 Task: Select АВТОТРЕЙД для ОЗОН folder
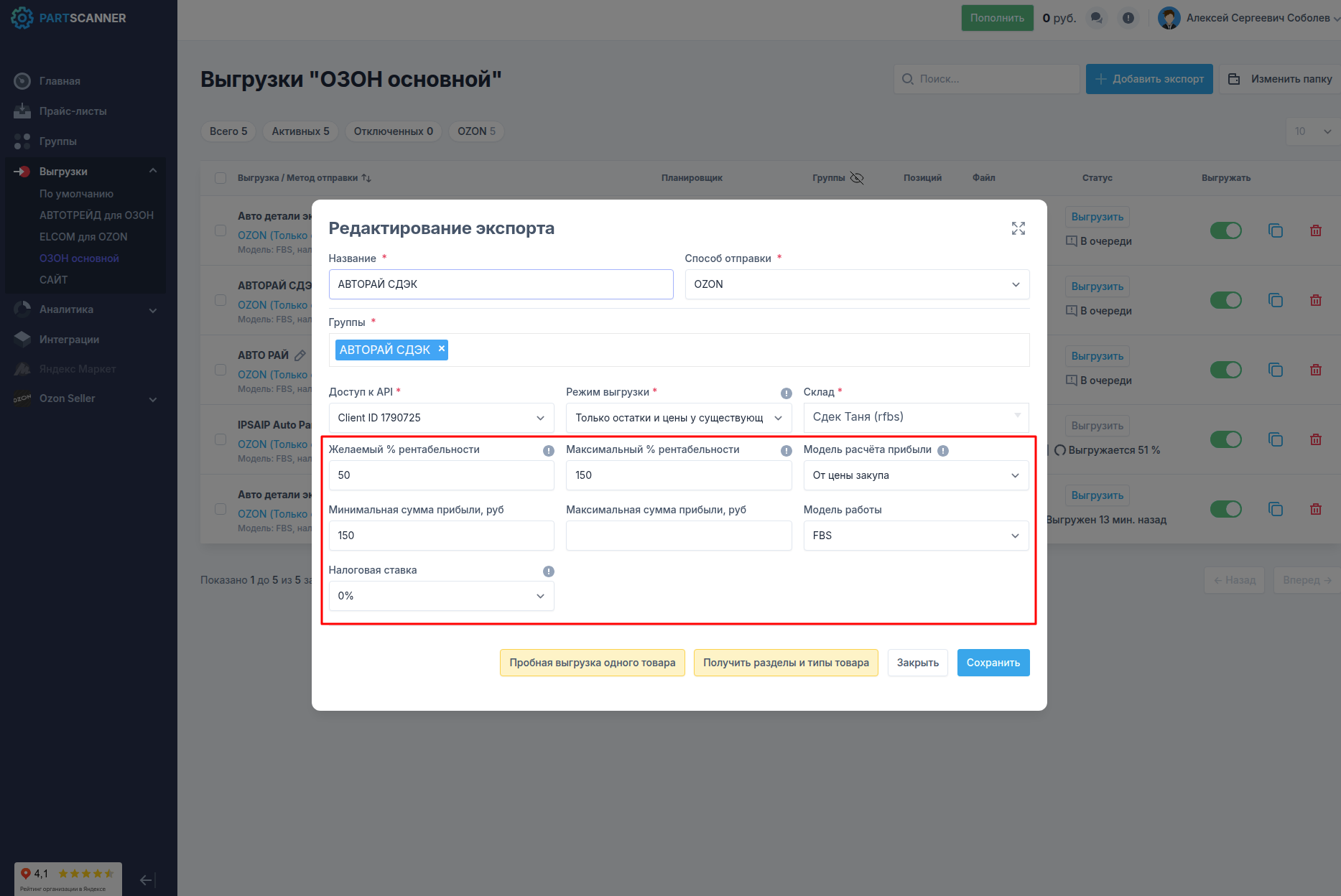point(96,215)
